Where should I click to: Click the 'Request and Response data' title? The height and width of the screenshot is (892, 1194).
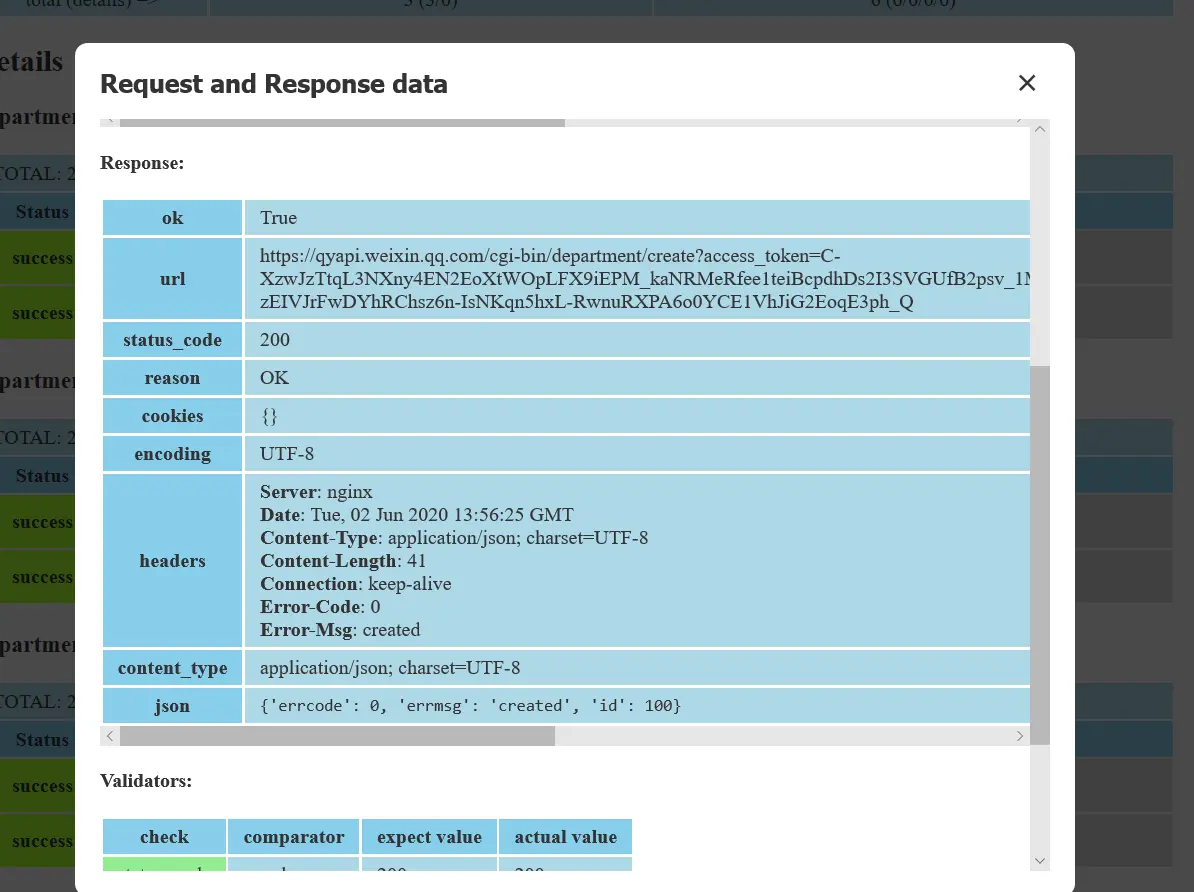point(273,84)
